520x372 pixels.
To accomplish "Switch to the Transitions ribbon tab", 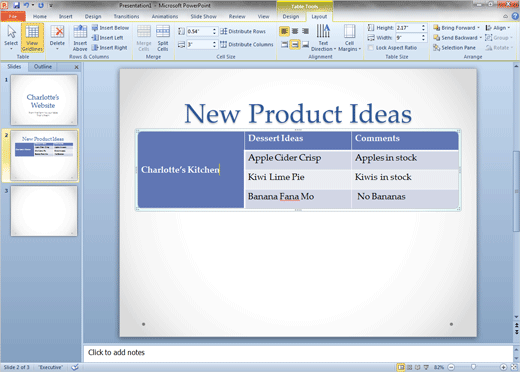I will [x=126, y=16].
